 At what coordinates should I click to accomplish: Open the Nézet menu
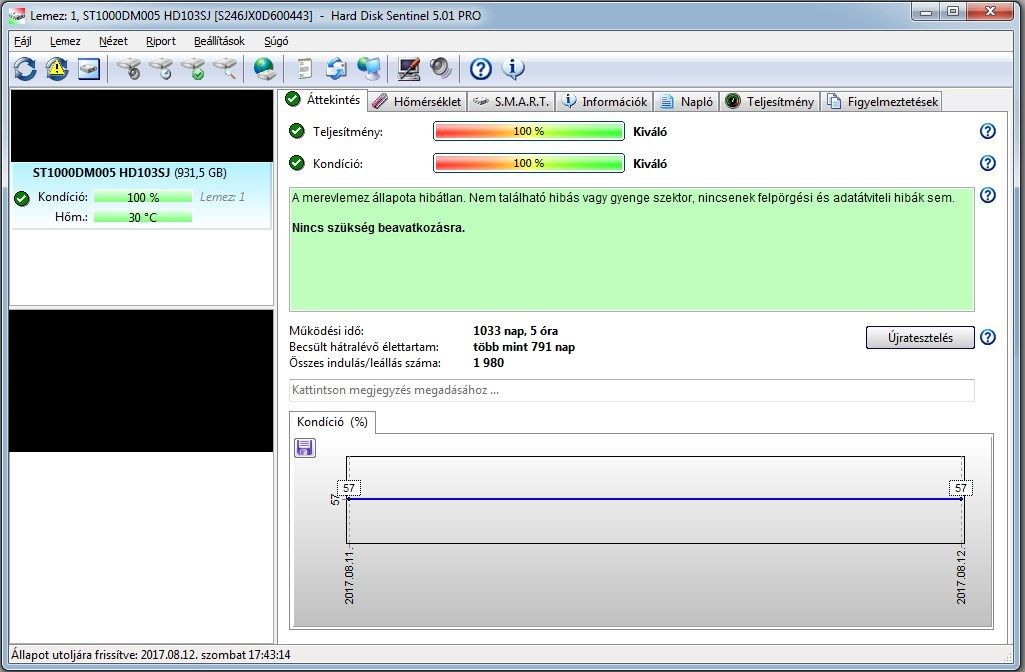pyautogui.click(x=113, y=41)
